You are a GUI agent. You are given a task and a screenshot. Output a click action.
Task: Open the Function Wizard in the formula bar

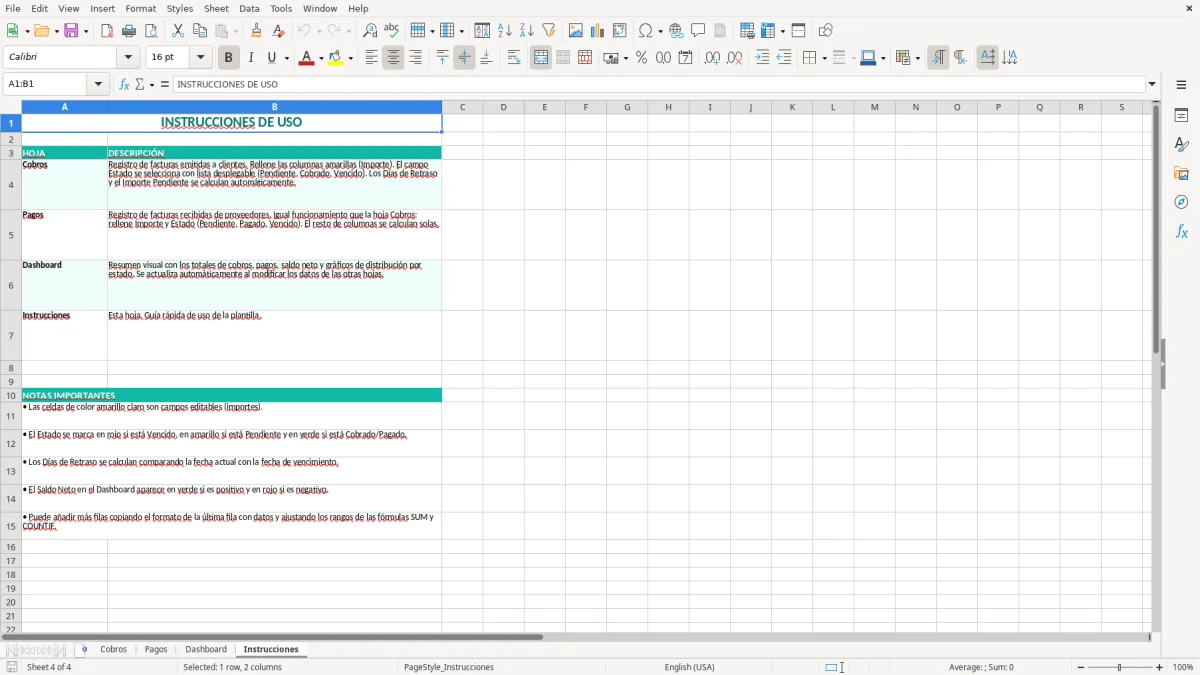click(x=125, y=85)
